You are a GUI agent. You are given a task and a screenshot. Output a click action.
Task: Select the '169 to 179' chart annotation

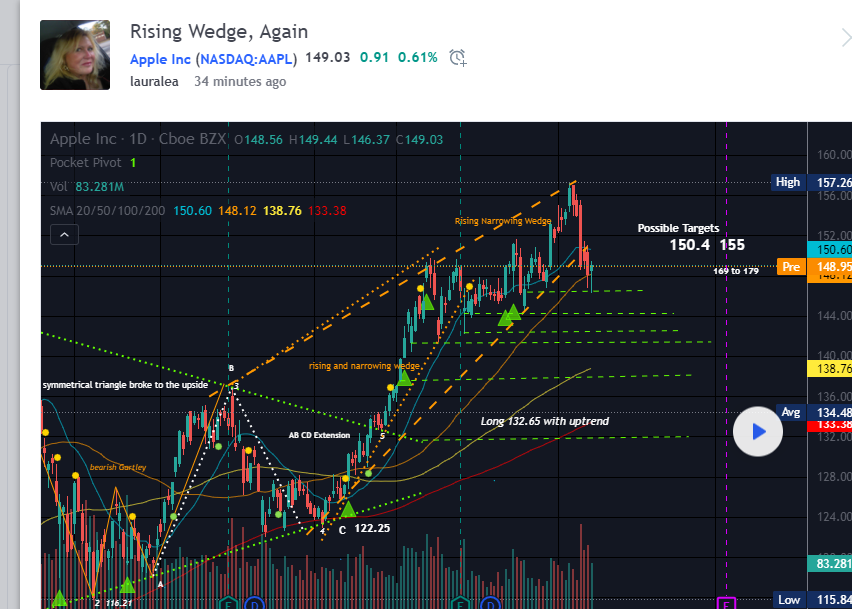(736, 271)
